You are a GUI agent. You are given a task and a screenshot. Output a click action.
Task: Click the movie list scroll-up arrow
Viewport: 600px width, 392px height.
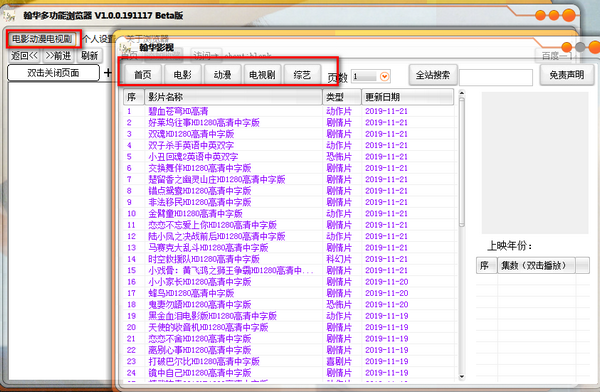[x=461, y=93]
